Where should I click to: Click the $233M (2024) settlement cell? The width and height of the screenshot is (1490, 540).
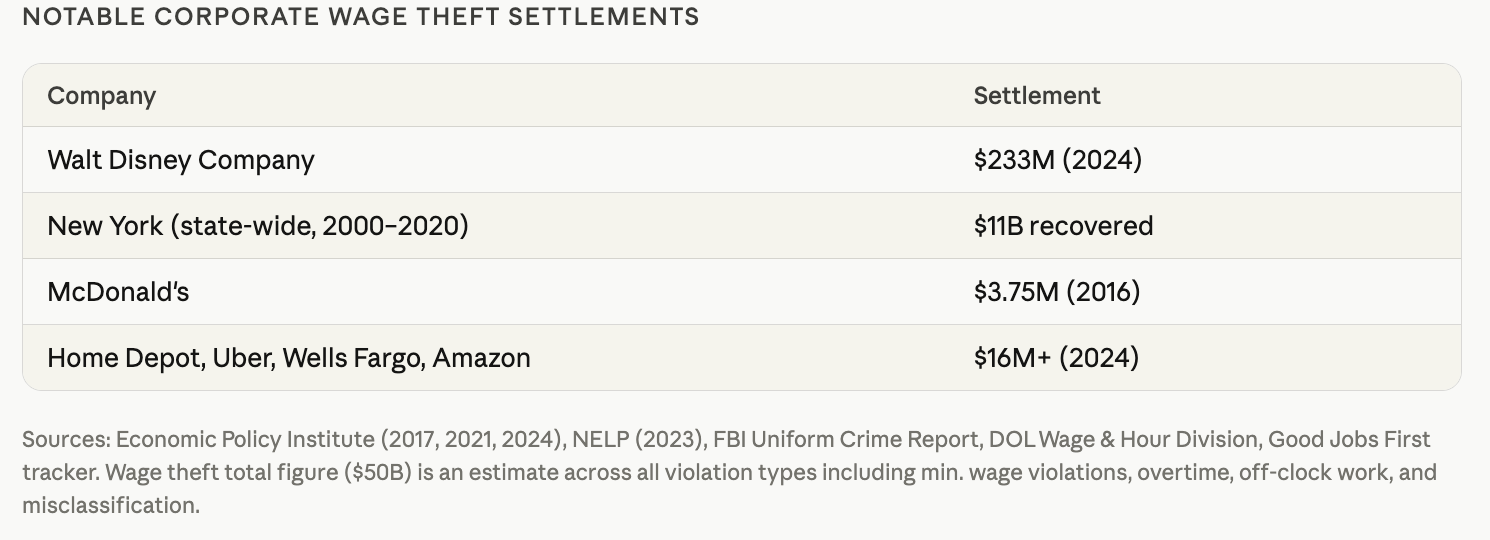(x=1057, y=160)
